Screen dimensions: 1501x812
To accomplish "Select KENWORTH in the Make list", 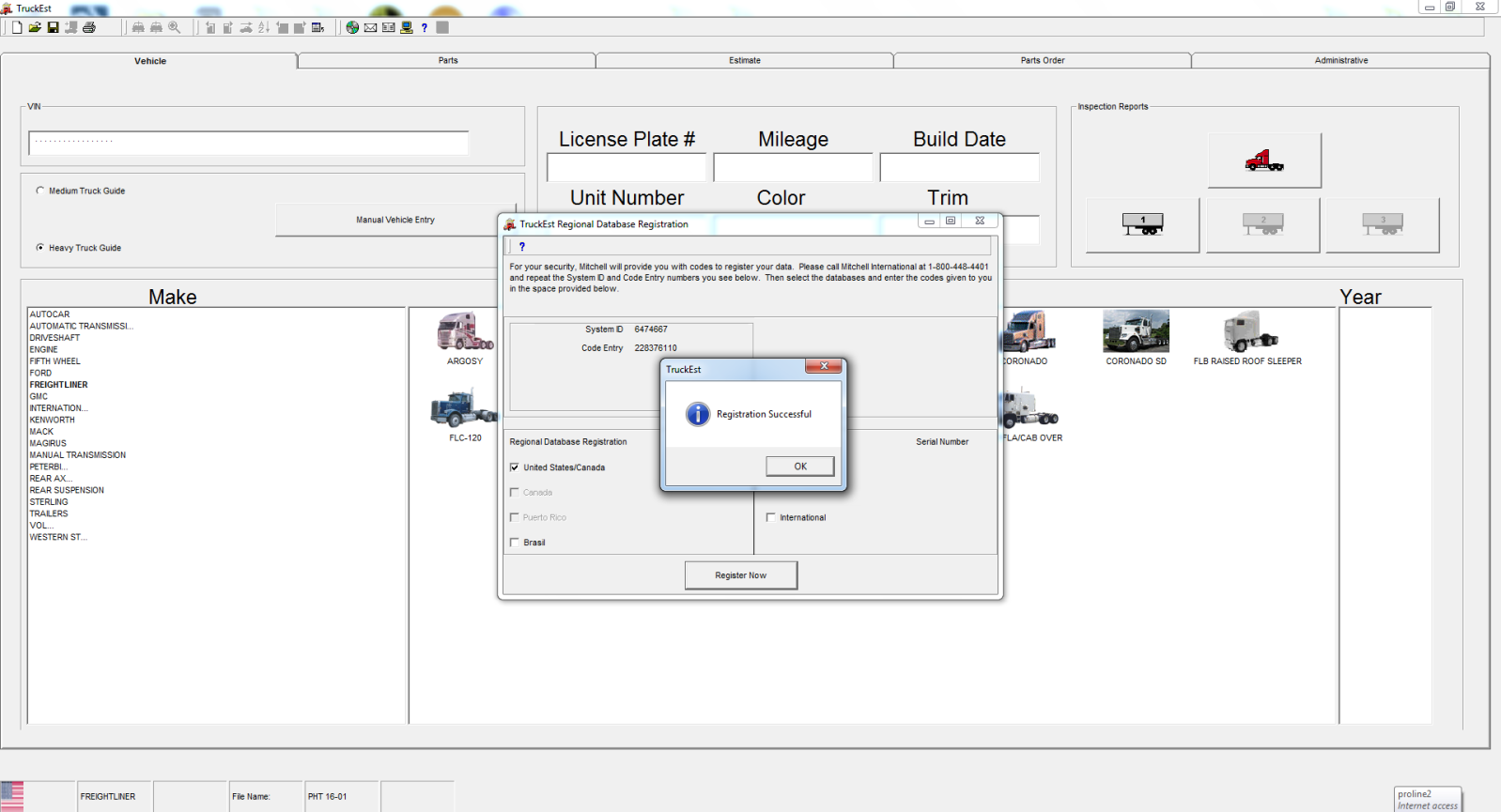I will click(52, 420).
